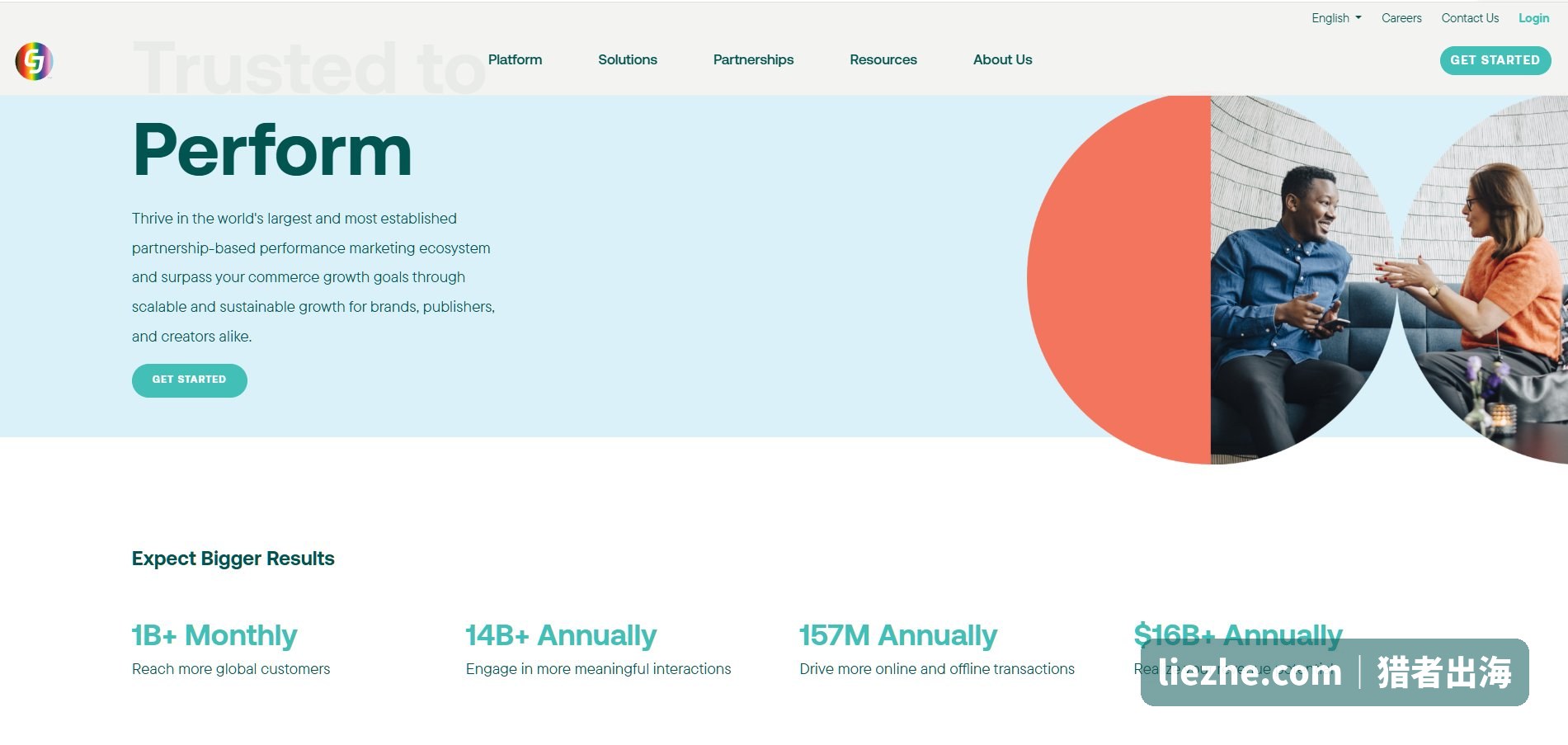The image size is (1568, 745).
Task: Open the Careers link
Action: pyautogui.click(x=1401, y=18)
